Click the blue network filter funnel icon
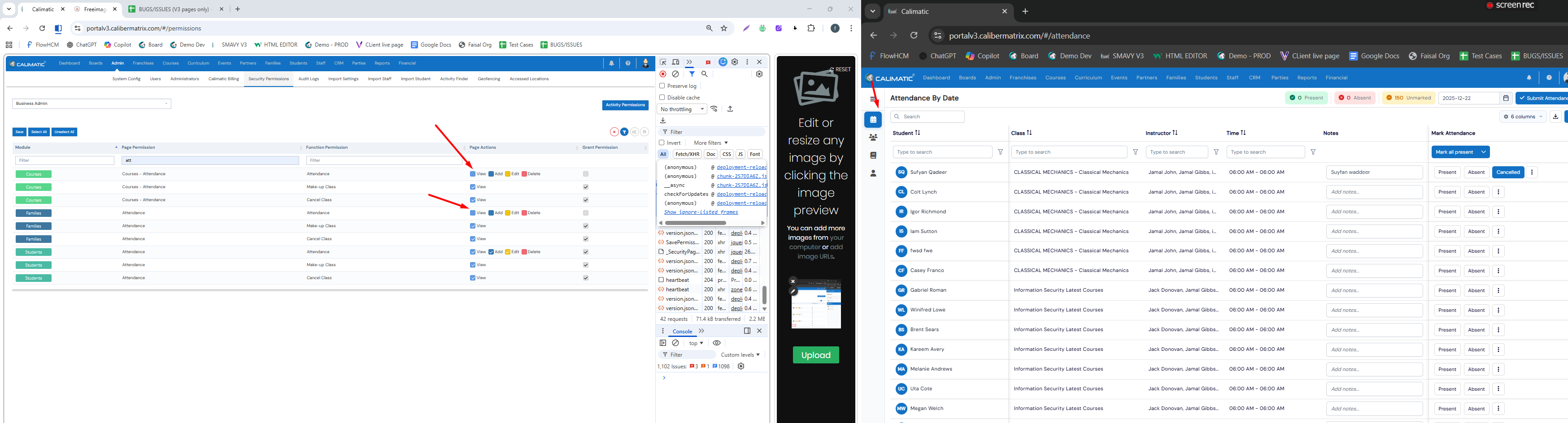The image size is (1568, 423). 692,74
